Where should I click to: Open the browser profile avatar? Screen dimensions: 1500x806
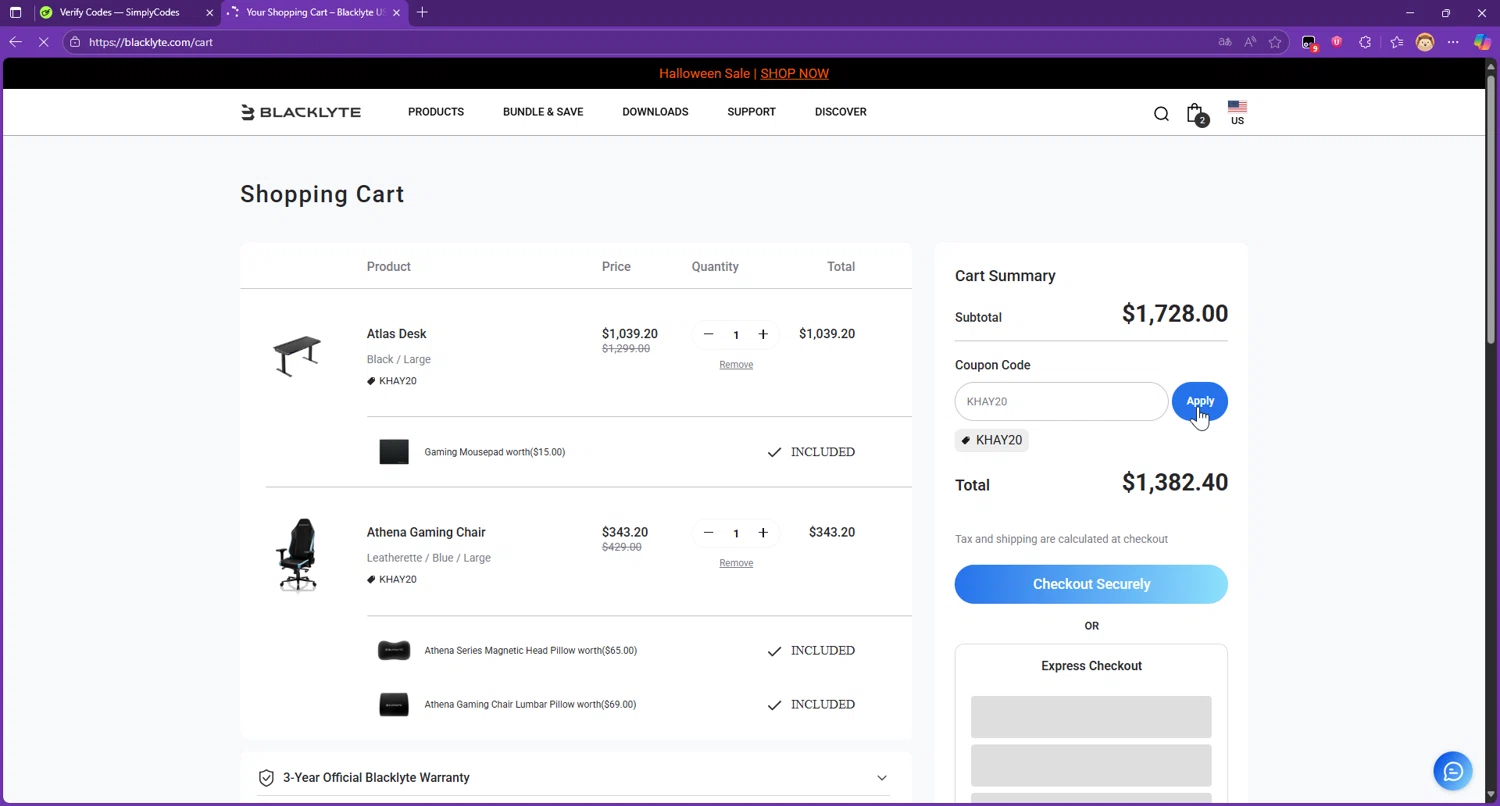click(1425, 42)
